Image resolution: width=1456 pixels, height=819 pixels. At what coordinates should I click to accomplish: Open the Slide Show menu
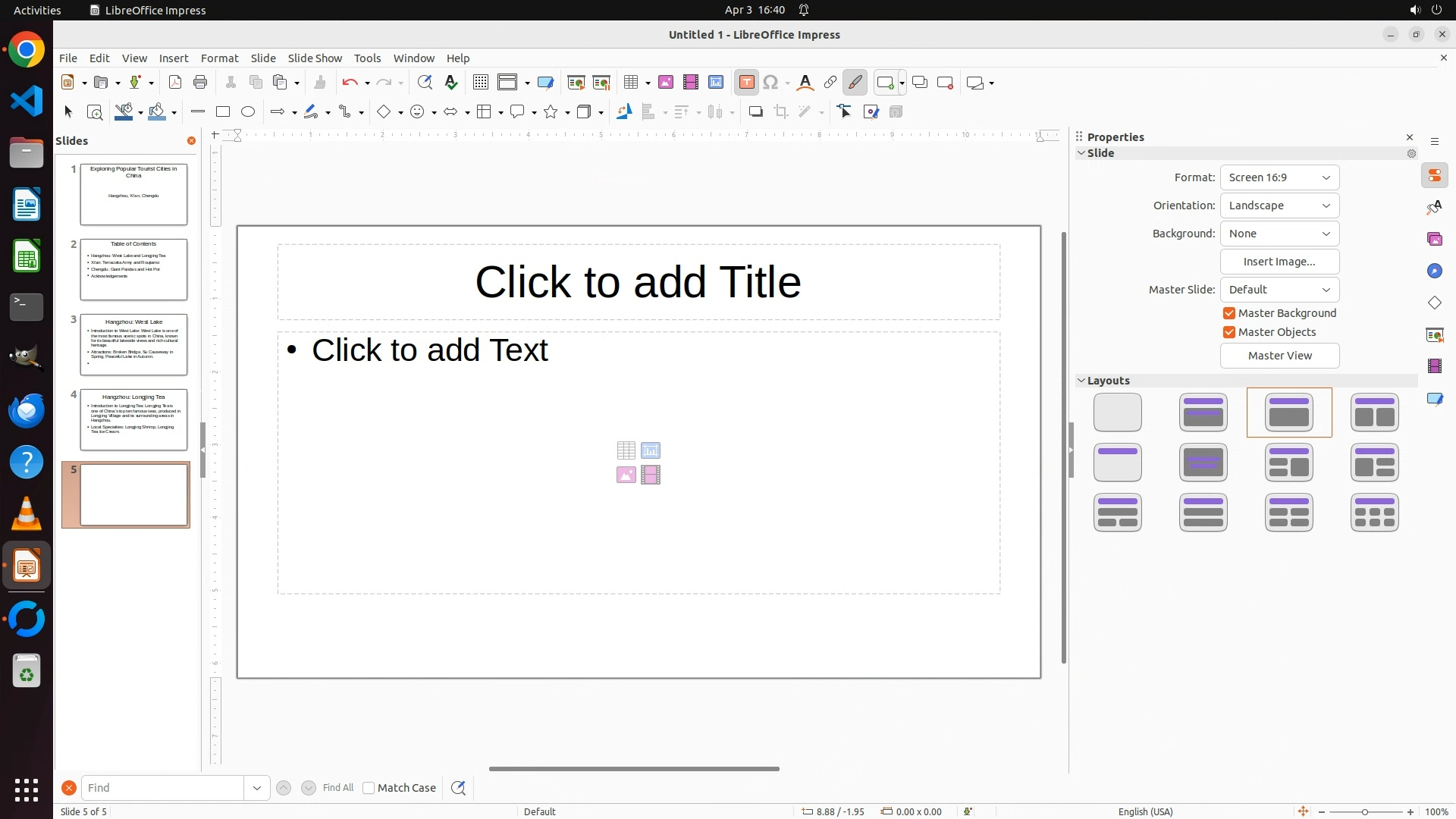coord(315,58)
